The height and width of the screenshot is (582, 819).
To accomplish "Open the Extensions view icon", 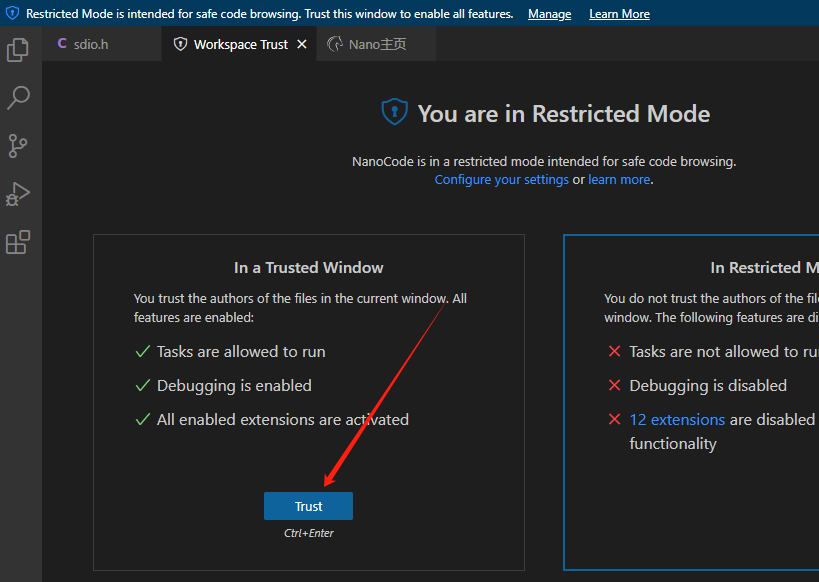I will (18, 242).
